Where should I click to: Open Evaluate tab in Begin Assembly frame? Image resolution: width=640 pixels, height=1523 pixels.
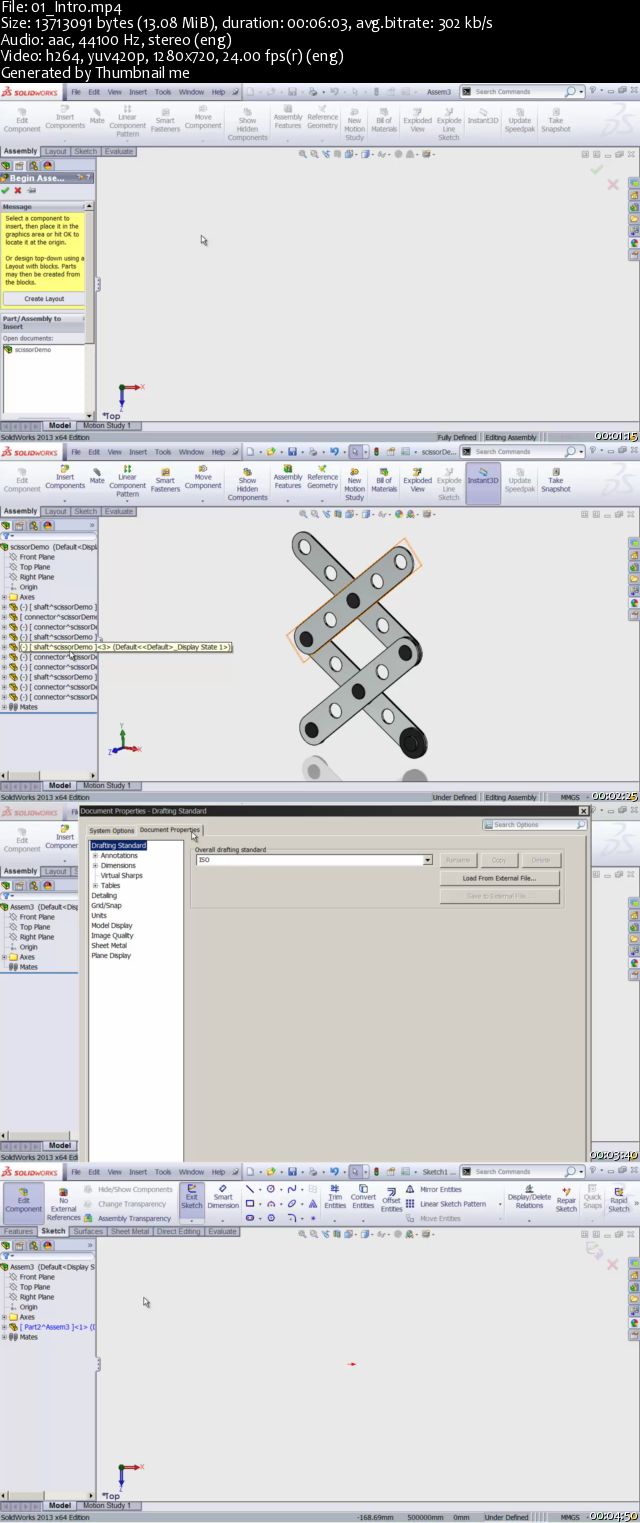(x=118, y=151)
